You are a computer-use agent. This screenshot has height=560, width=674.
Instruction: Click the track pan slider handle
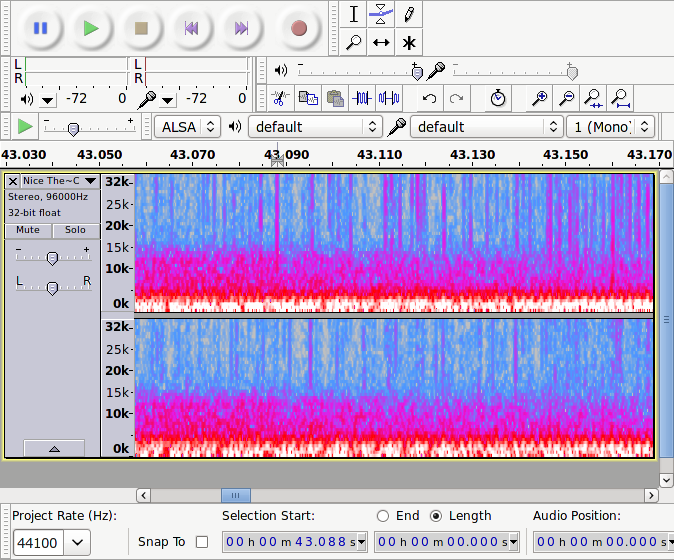(52, 288)
